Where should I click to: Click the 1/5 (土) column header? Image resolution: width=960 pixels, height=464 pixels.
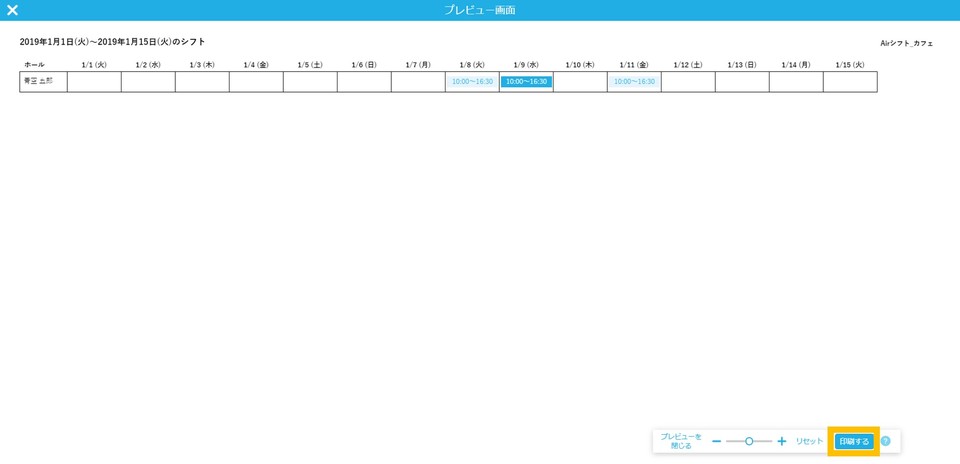pos(310,65)
